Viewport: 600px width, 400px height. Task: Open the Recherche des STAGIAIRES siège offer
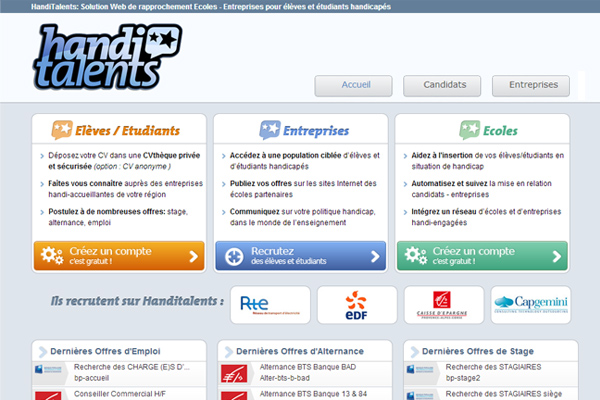coord(491,394)
